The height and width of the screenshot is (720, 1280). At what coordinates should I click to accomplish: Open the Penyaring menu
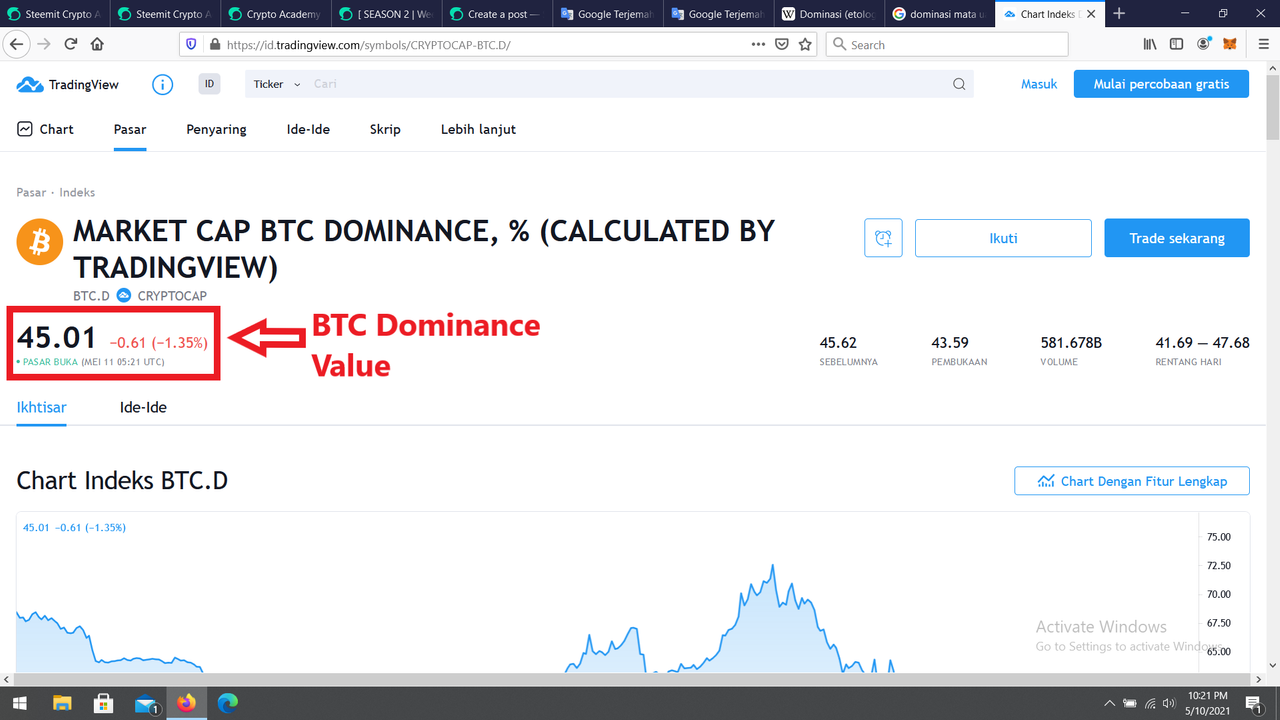click(x=216, y=129)
